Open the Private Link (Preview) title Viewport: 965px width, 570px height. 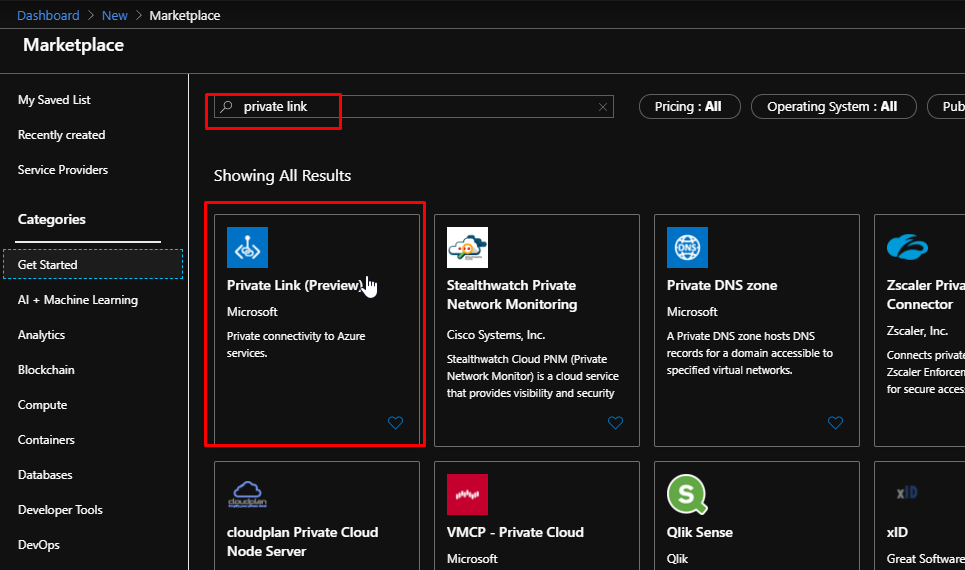[295, 286]
